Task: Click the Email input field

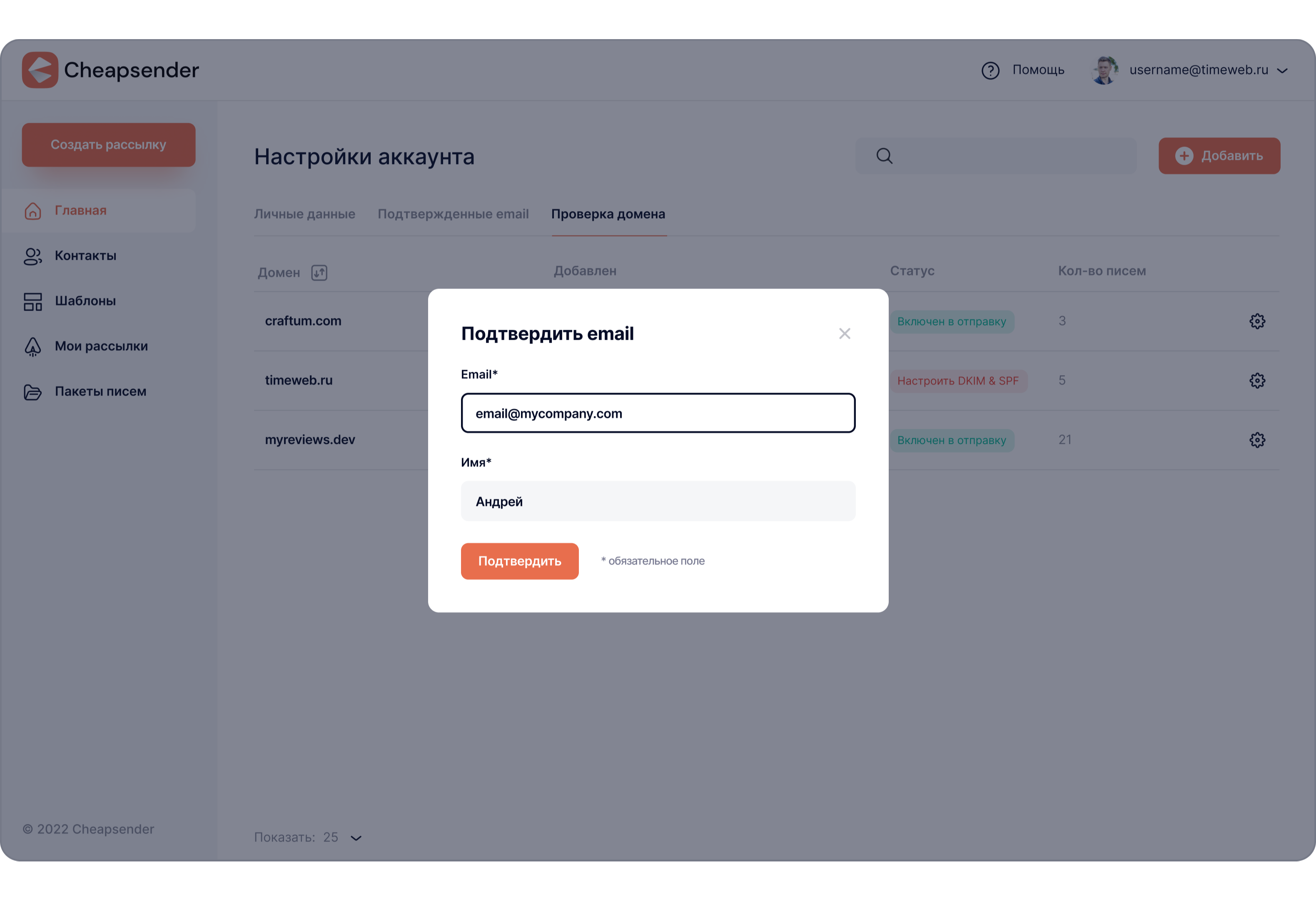Action: click(x=658, y=413)
